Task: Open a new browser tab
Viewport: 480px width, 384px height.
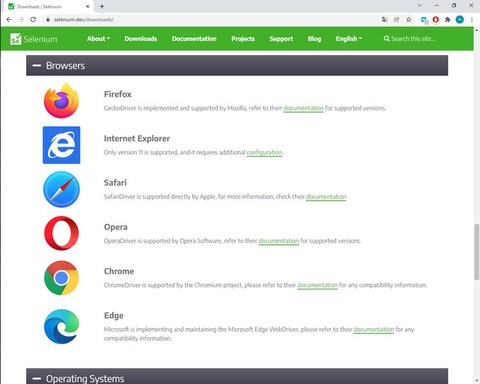Action: point(102,6)
